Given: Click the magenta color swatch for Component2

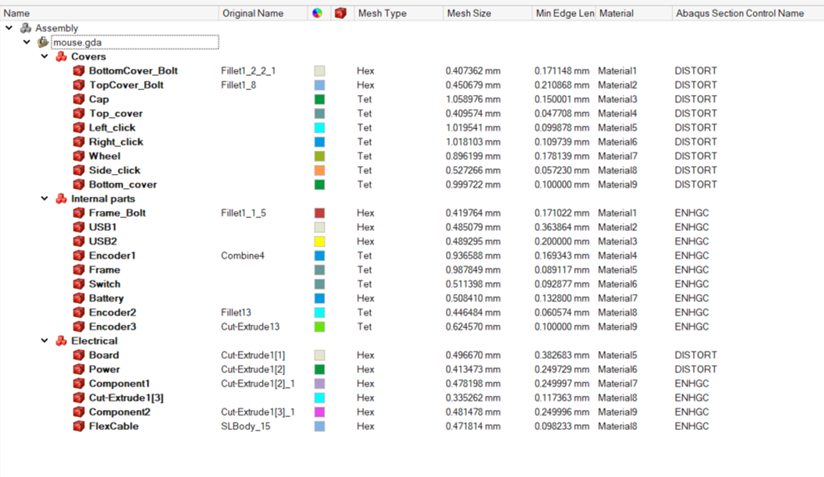Looking at the screenshot, I should pos(319,412).
